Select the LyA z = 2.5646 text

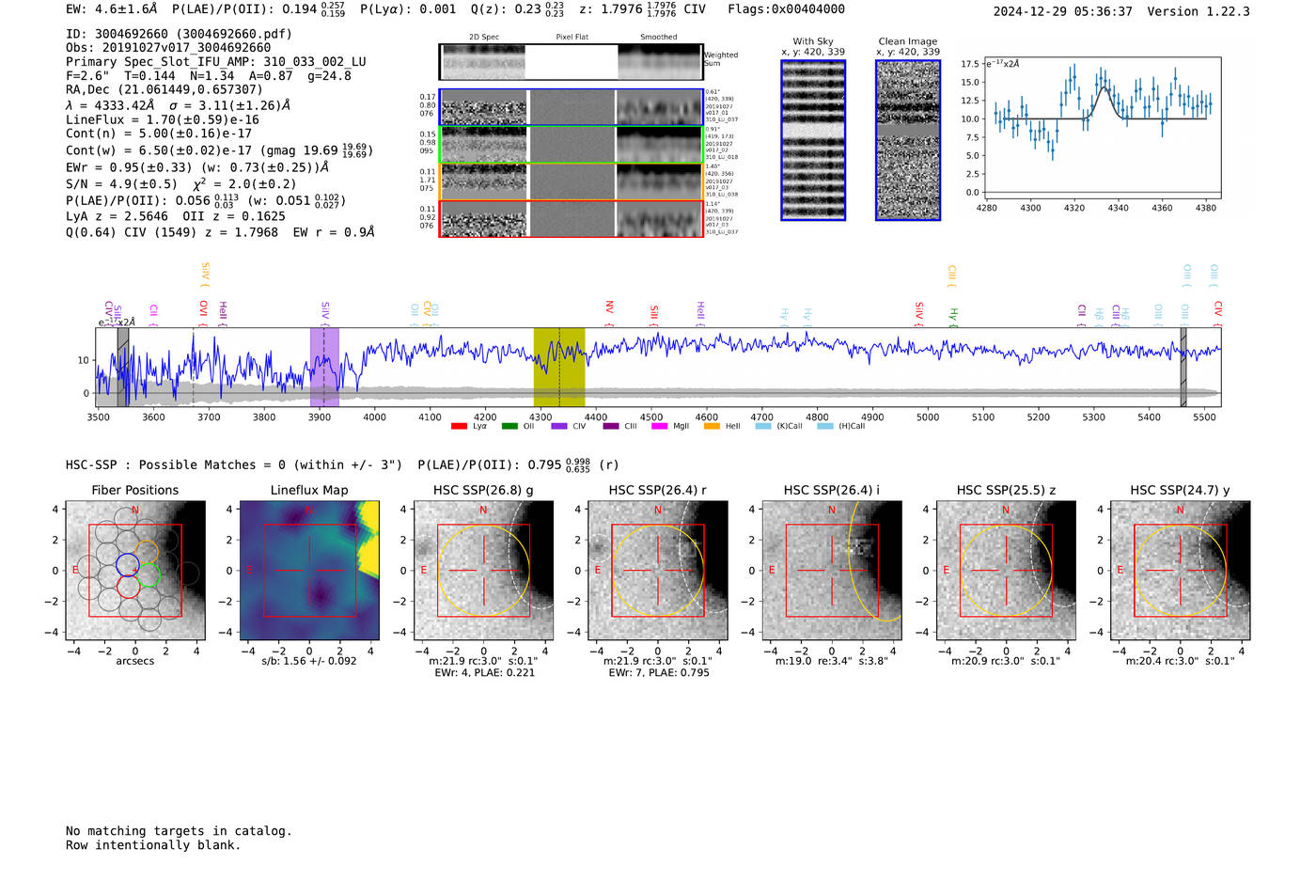[x=117, y=216]
